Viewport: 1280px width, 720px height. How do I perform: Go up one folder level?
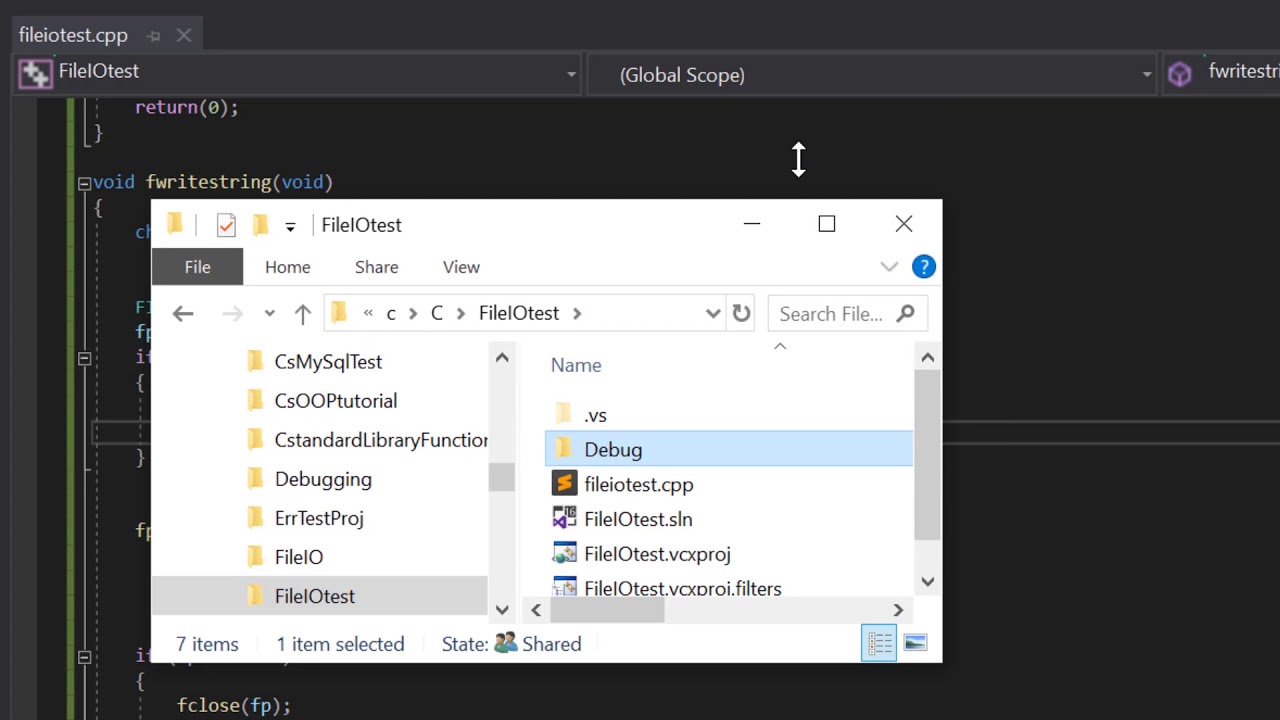click(302, 314)
